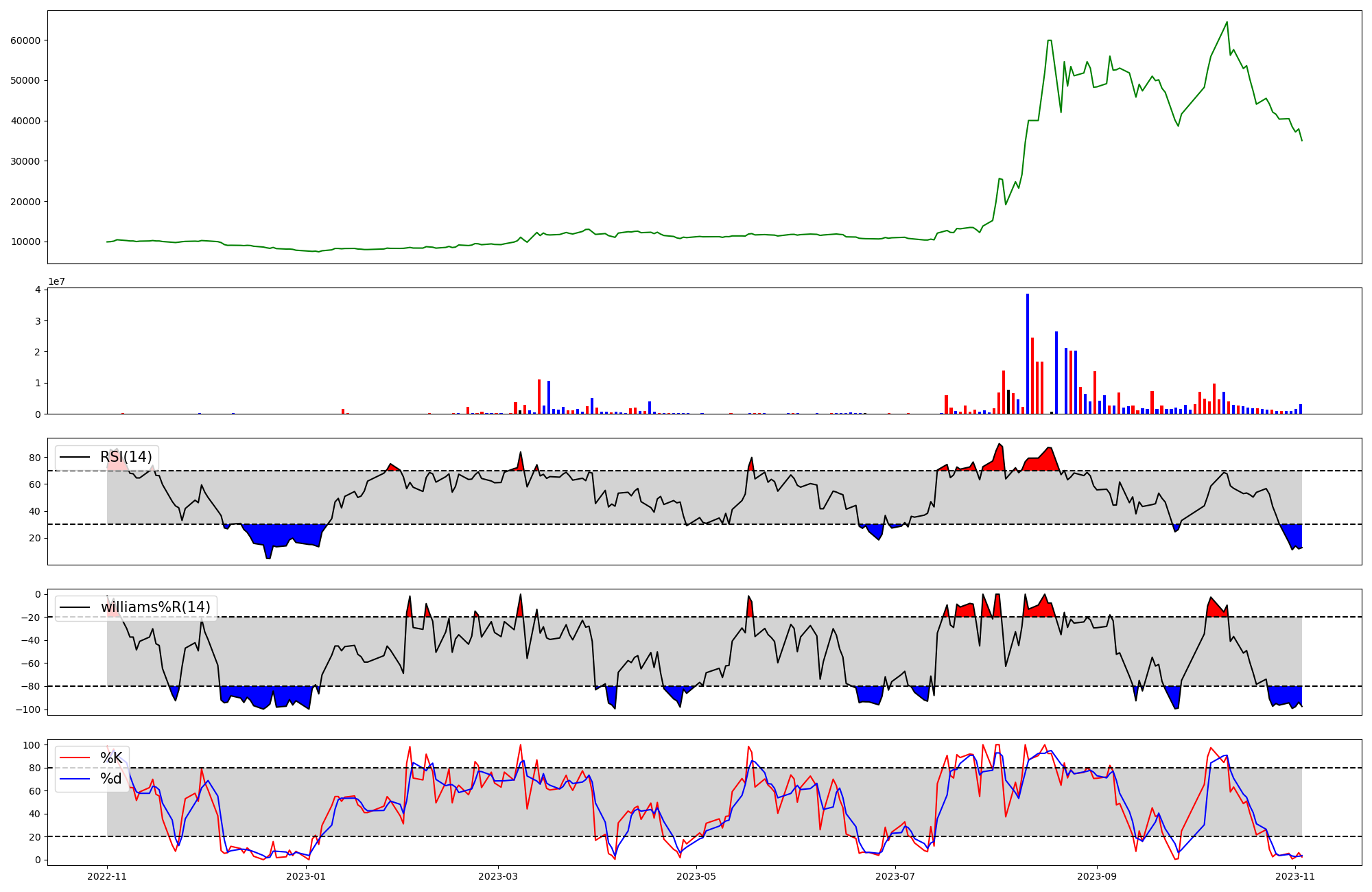This screenshot has width=1372, height=892.
Task: Click the 2023-01 x-axis date label
Action: click(305, 876)
